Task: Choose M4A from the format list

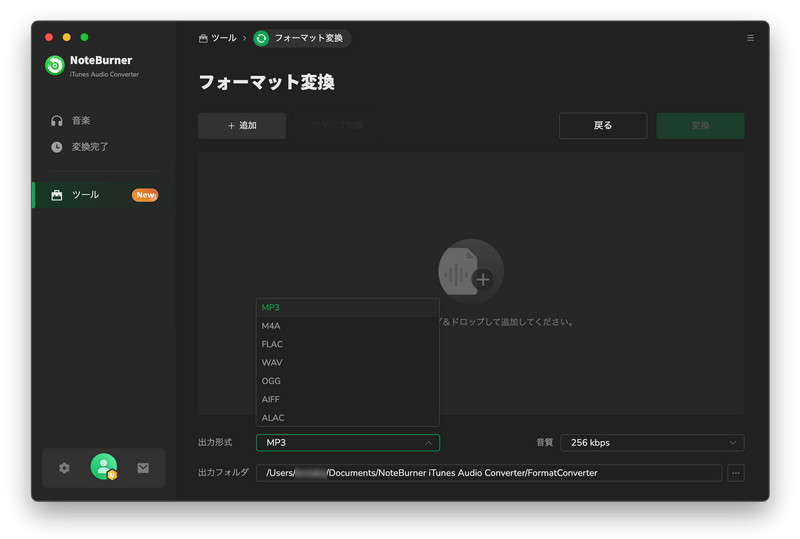Action: coord(347,326)
